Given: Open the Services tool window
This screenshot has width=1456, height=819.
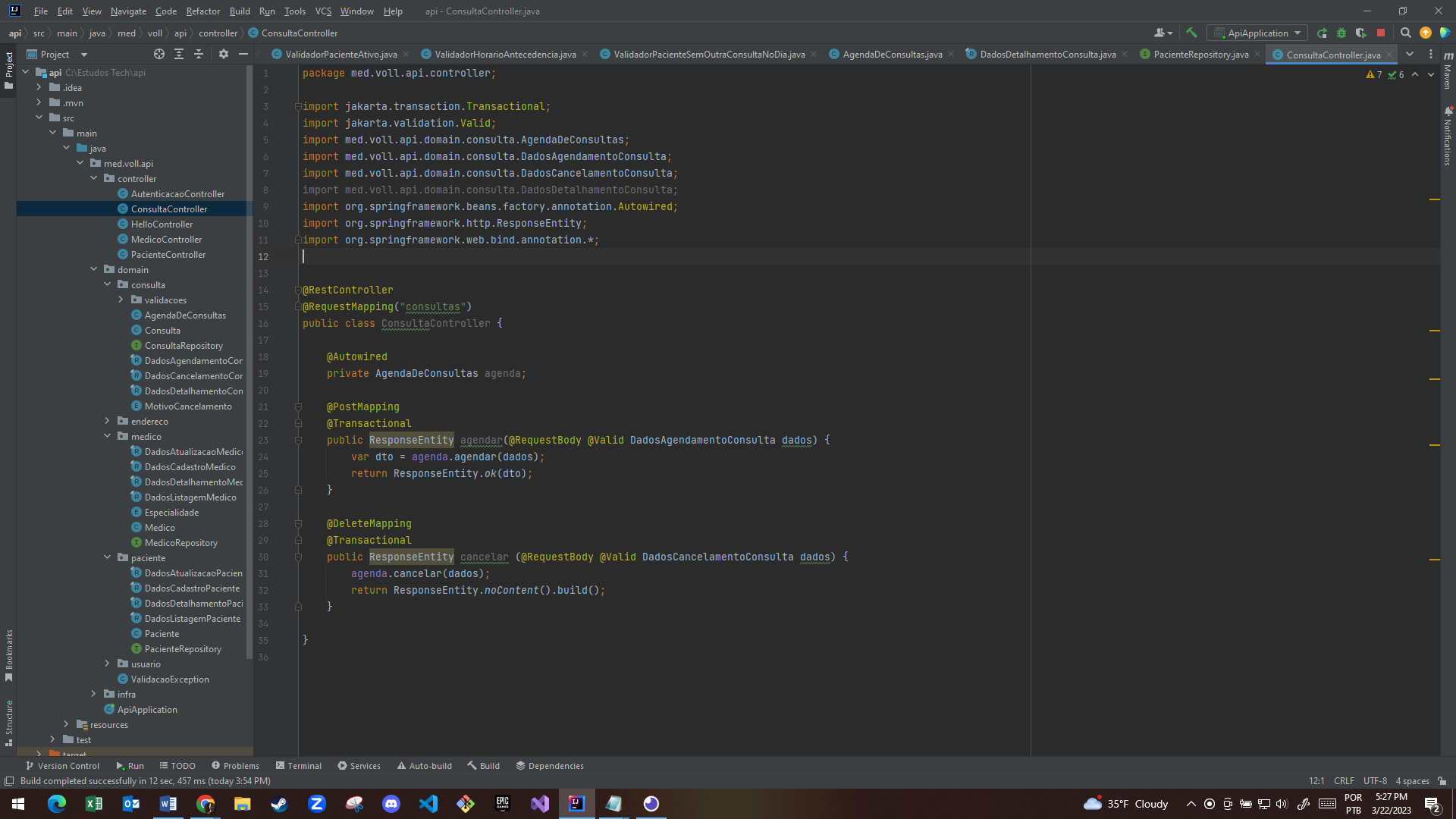Looking at the screenshot, I should pyautogui.click(x=359, y=766).
